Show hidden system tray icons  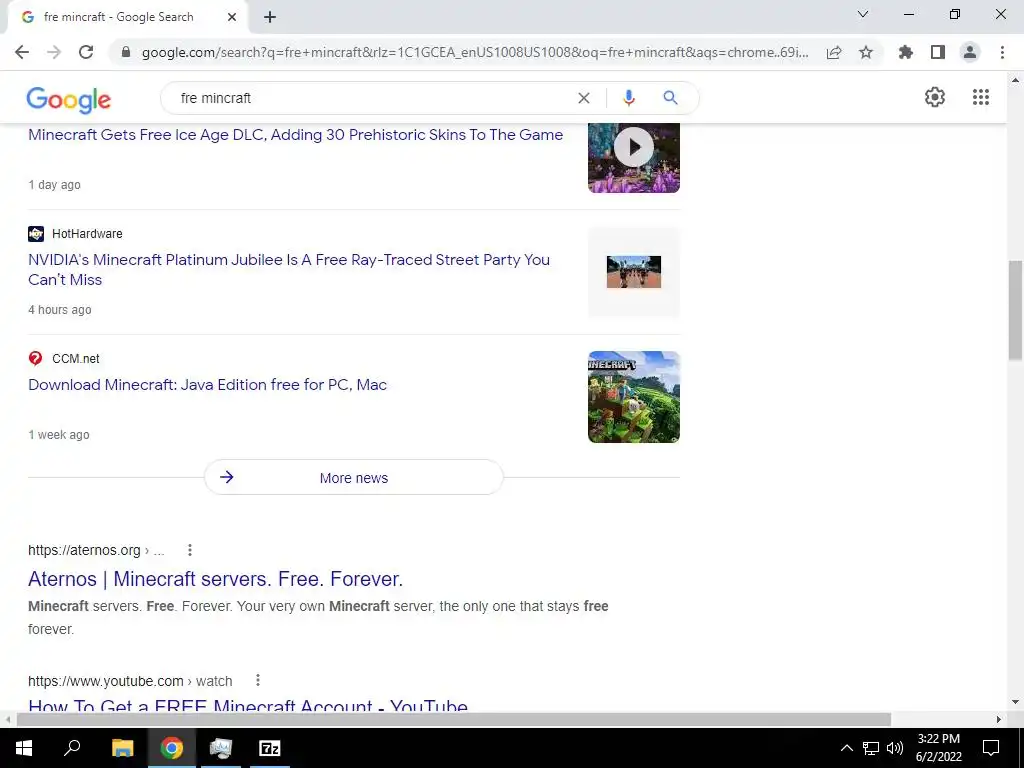coord(846,748)
